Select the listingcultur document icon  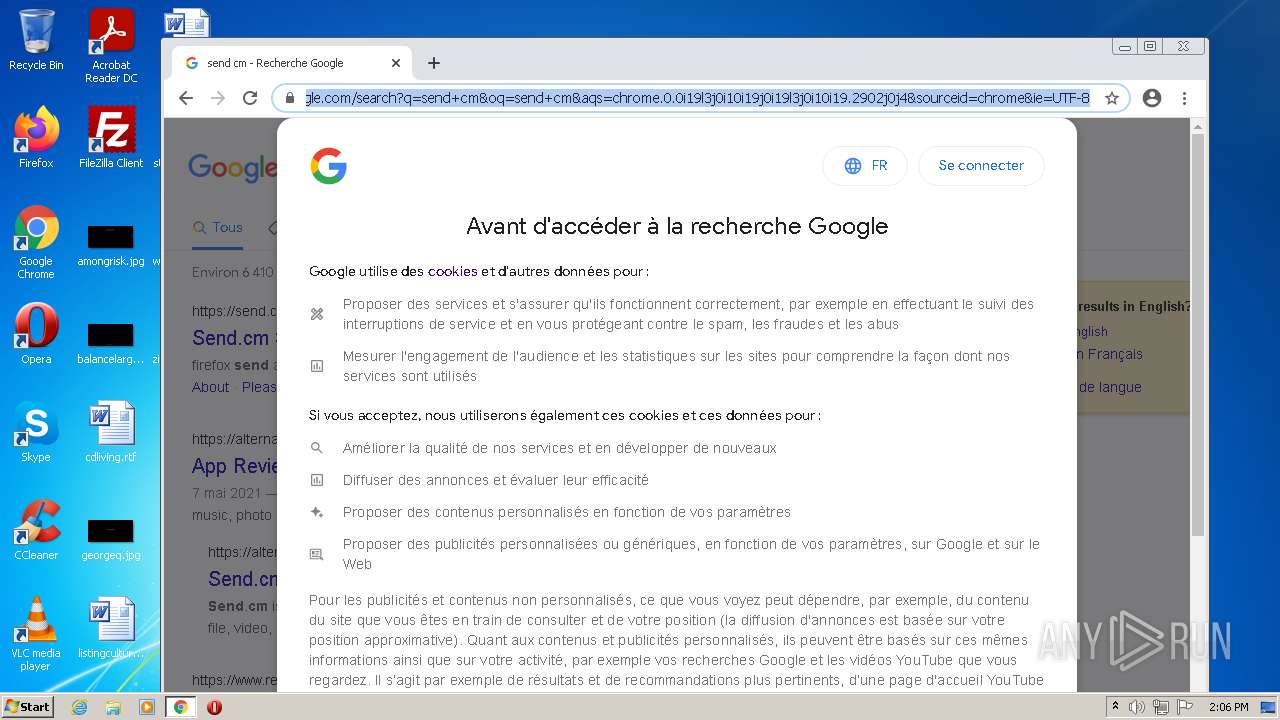point(111,628)
